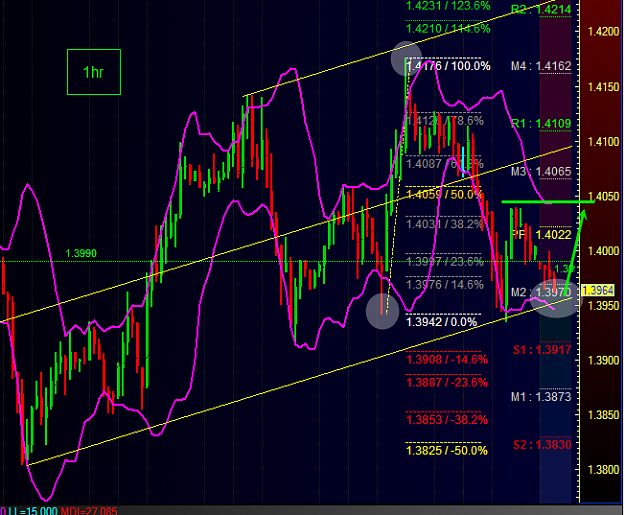
Task: Select the 1.3887 / -23.6% extension label
Action: [447, 383]
